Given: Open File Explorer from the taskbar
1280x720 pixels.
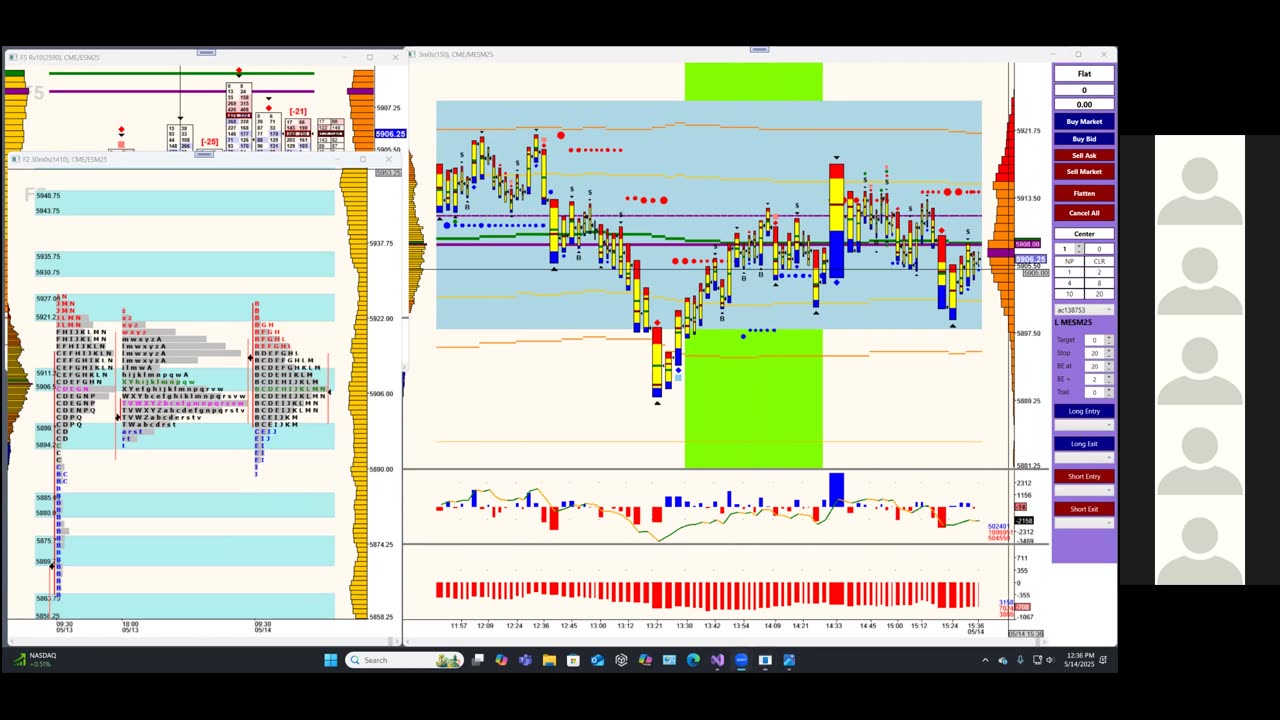Looking at the screenshot, I should point(549,660).
